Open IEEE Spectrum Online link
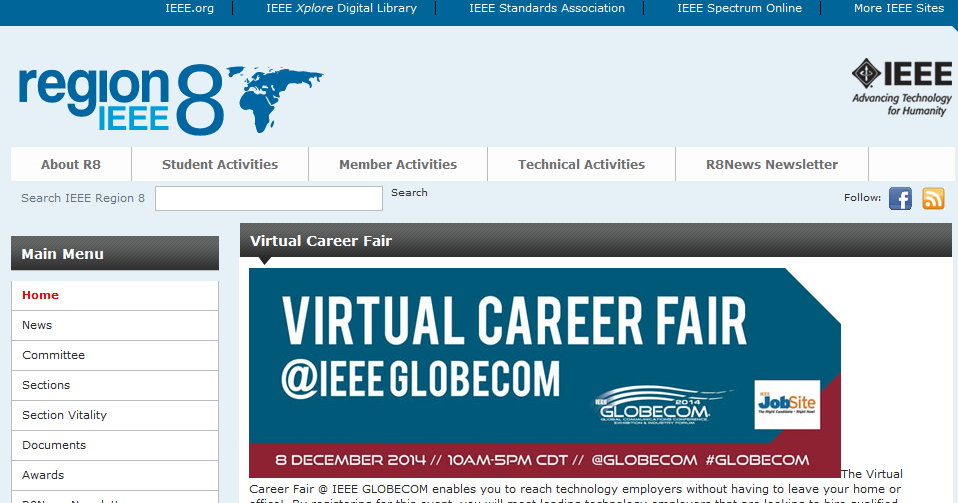Screen dimensions: 958x503 739,8
